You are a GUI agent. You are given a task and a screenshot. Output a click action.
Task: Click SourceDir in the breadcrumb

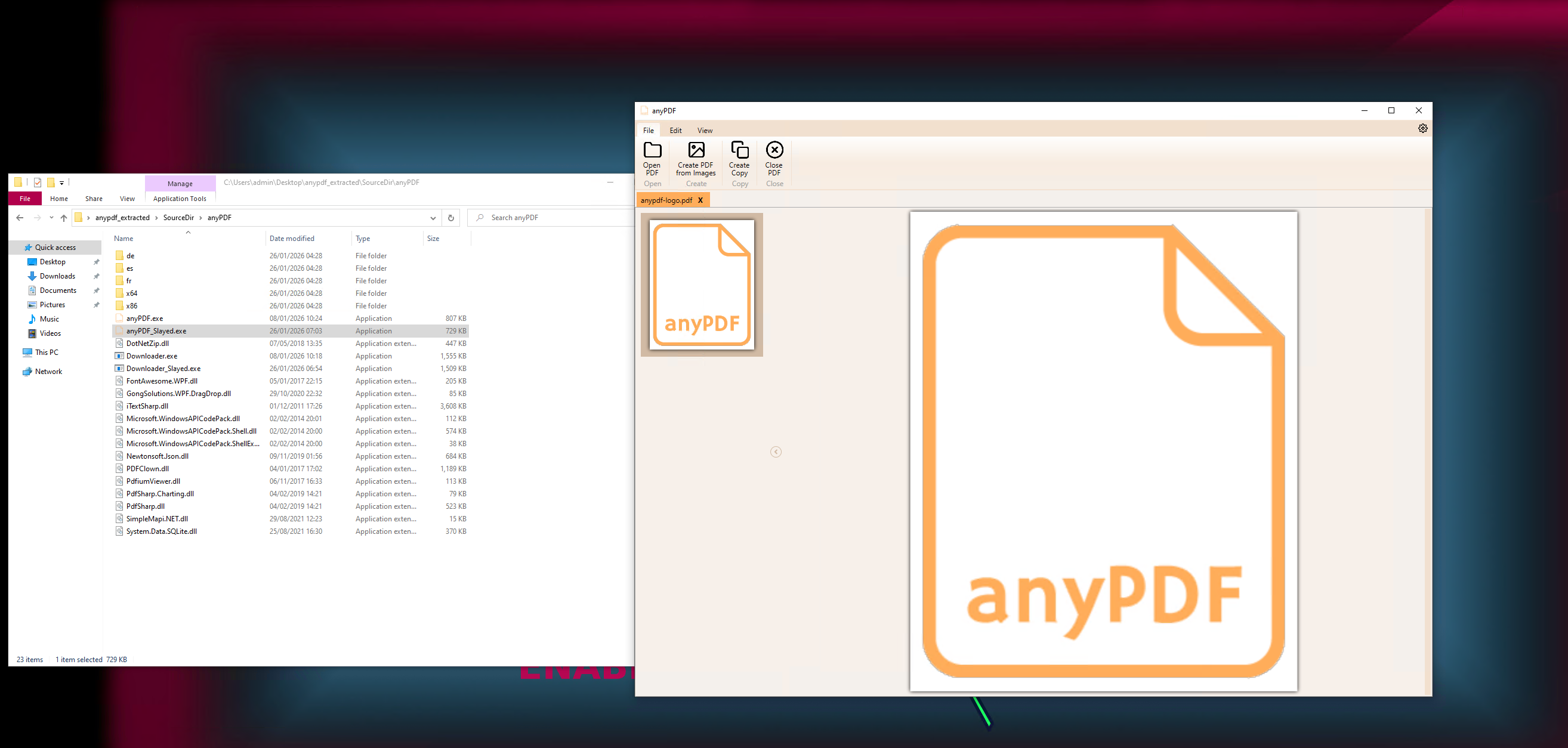click(x=178, y=218)
